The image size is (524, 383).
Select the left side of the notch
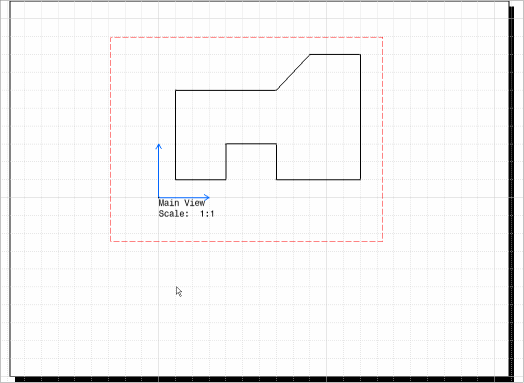[x=226, y=162]
